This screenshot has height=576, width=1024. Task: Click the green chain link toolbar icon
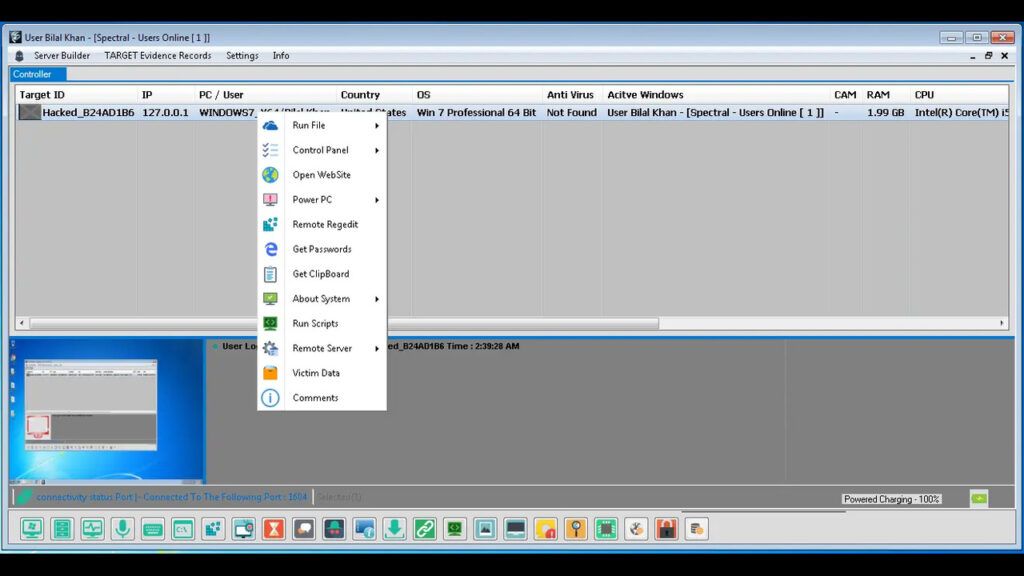pyautogui.click(x=424, y=528)
